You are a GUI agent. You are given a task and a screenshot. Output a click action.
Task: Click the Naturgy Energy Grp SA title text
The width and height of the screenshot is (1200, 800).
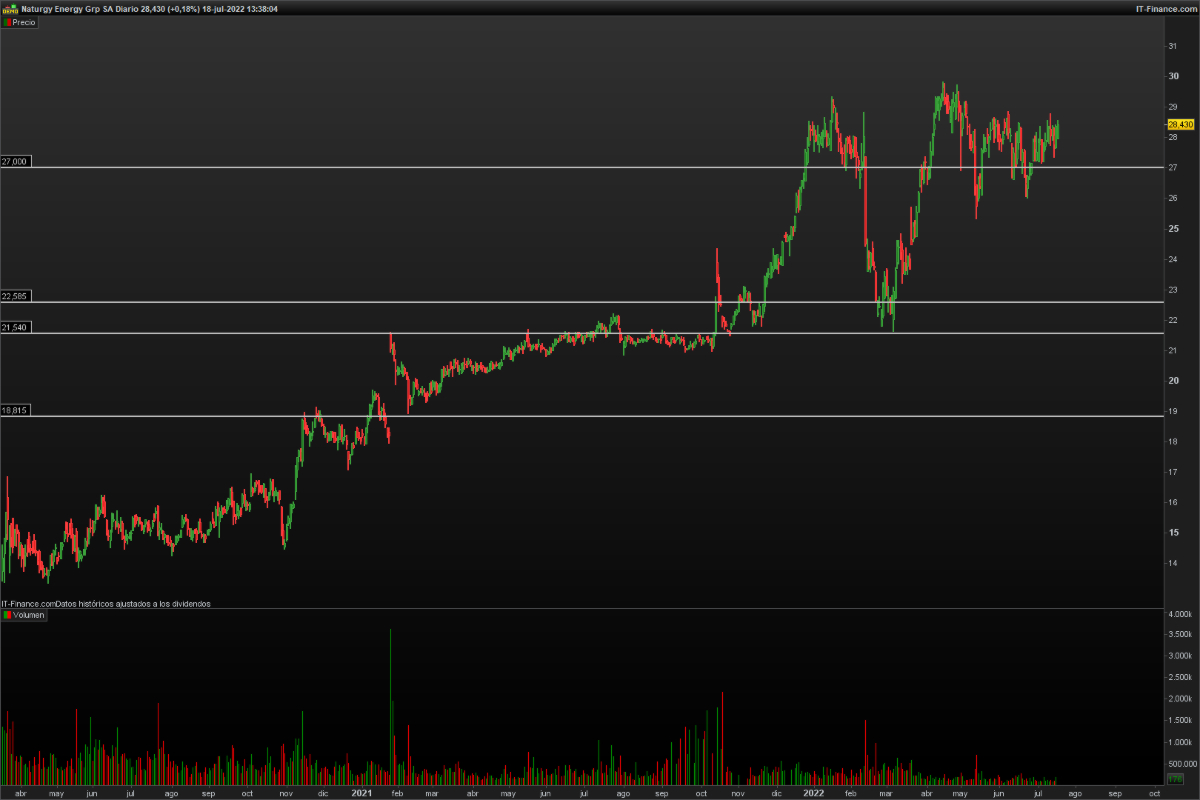66,8
